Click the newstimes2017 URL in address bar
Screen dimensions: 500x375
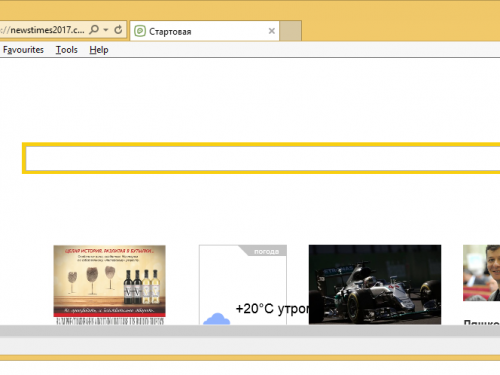[x=42, y=30]
